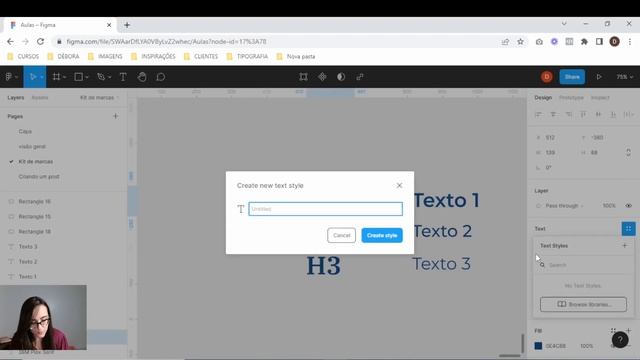Viewport: 640px width, 360px height.
Task: Switch to the Inspect tab
Action: click(x=600, y=98)
